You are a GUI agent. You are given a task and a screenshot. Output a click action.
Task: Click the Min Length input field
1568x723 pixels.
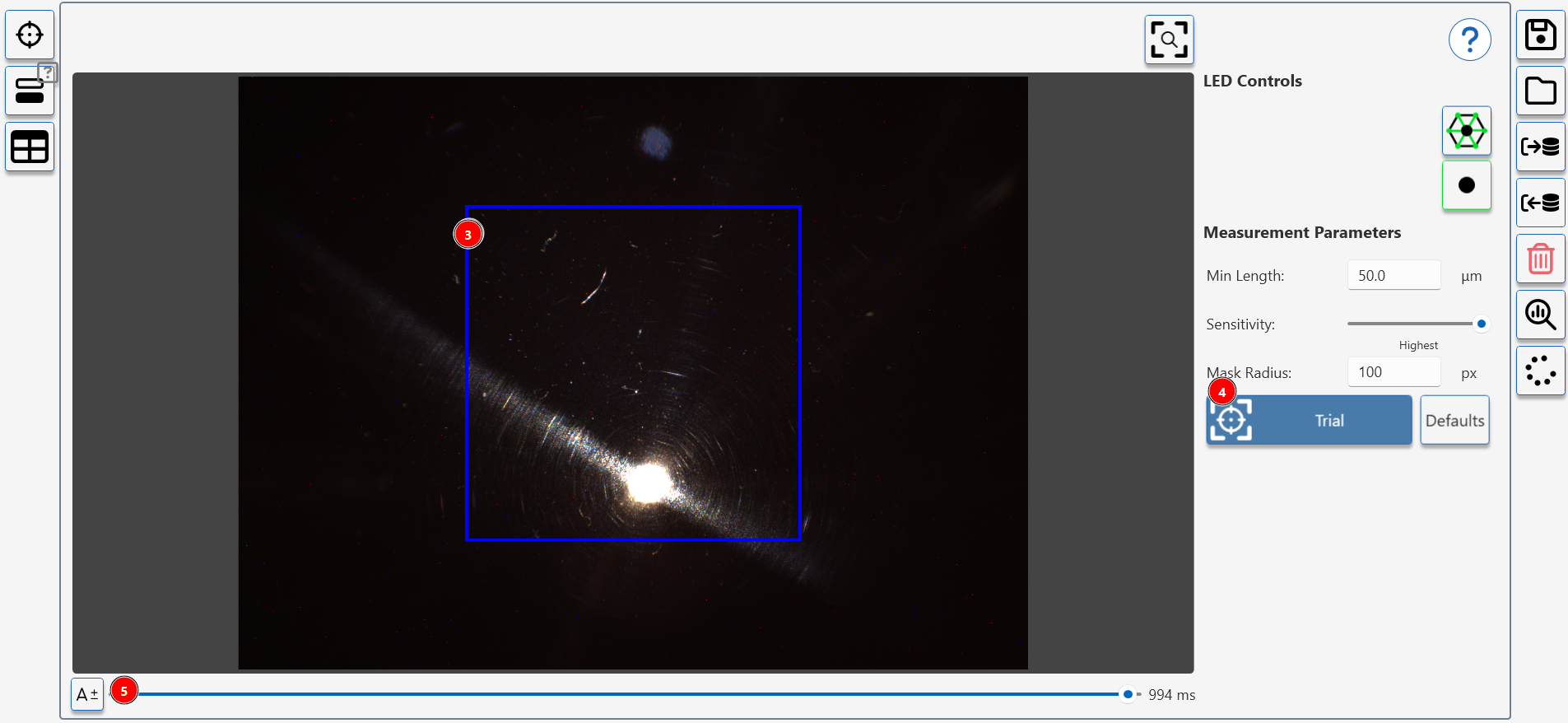click(1394, 276)
